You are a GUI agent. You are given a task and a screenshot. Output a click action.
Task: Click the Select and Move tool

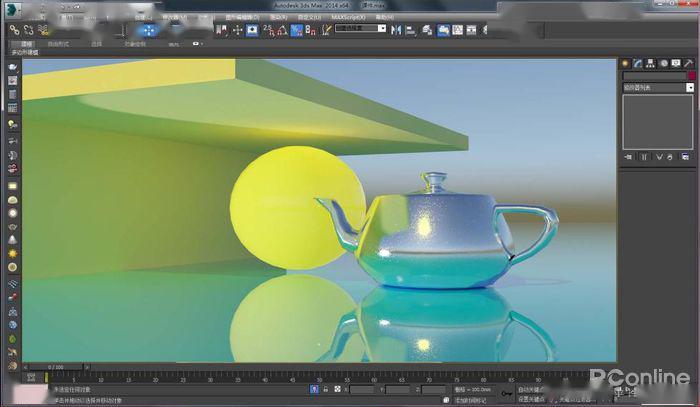click(x=147, y=30)
